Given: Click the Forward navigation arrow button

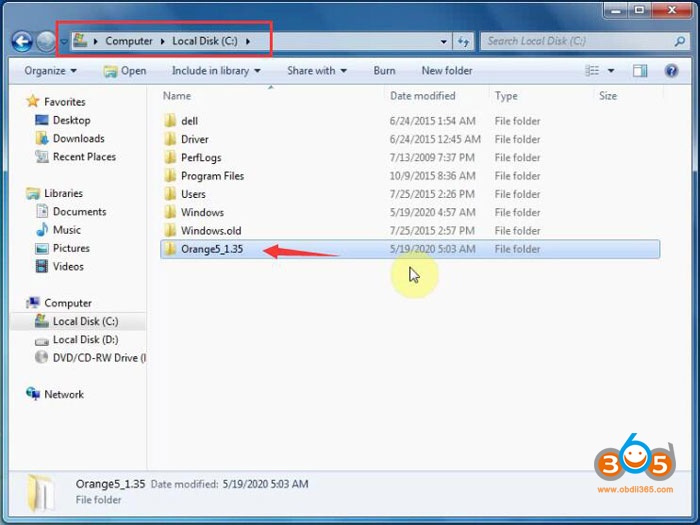Looking at the screenshot, I should pyautogui.click(x=46, y=42).
